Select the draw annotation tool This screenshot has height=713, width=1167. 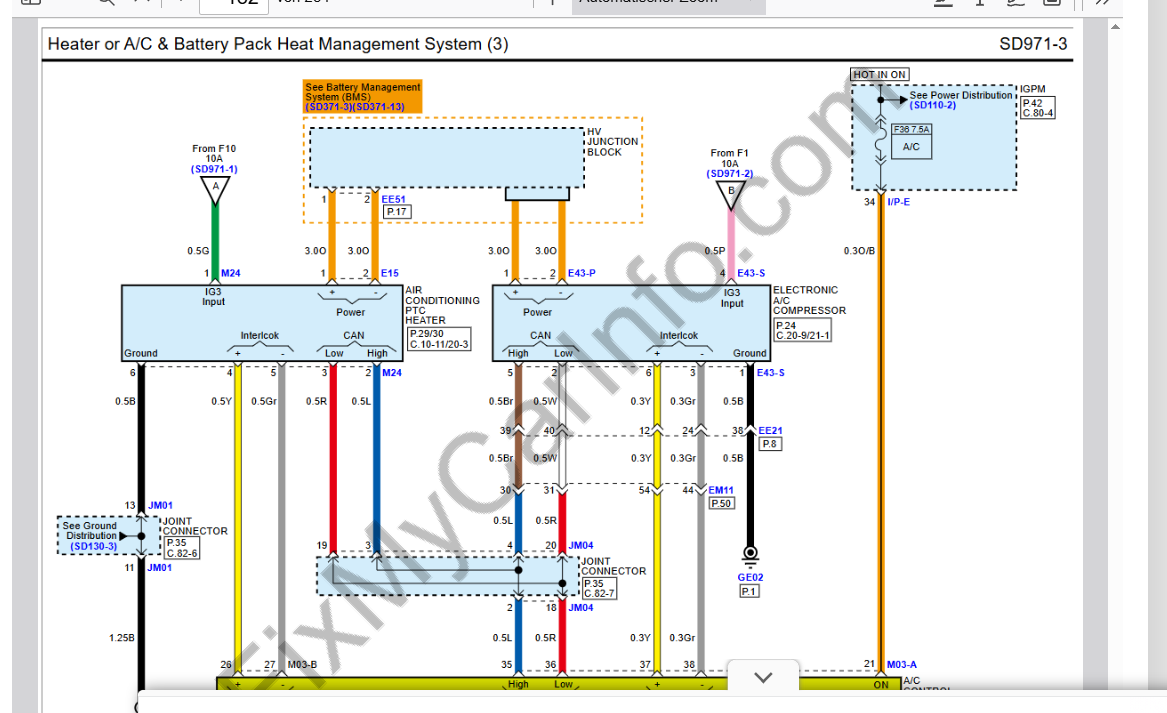(x=1015, y=3)
